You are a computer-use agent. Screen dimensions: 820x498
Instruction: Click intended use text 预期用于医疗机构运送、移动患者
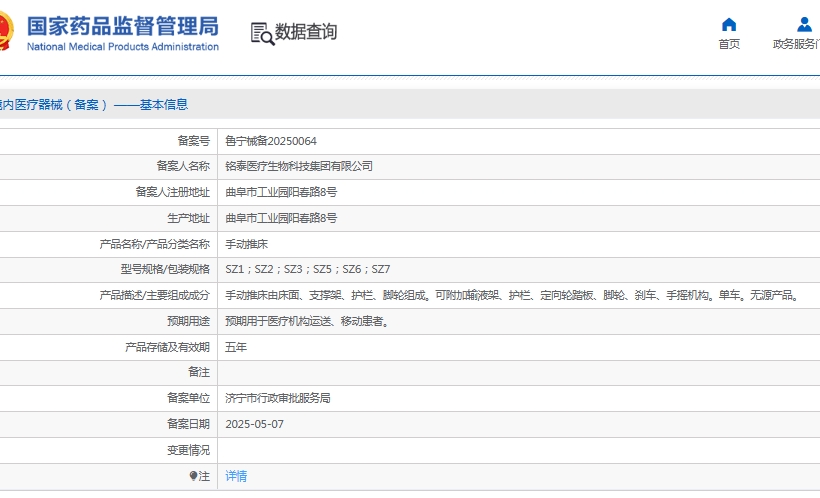(308, 321)
